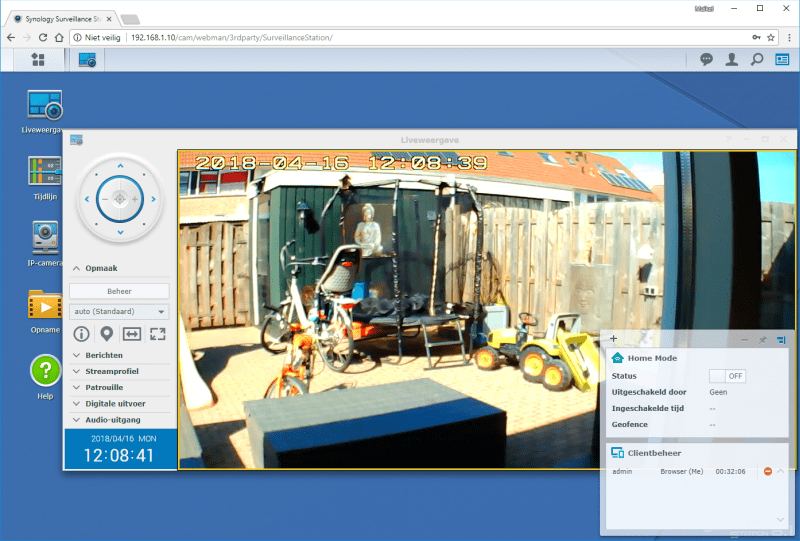Open the E-map location pin icon
This screenshot has width=800, height=541.
(x=106, y=334)
